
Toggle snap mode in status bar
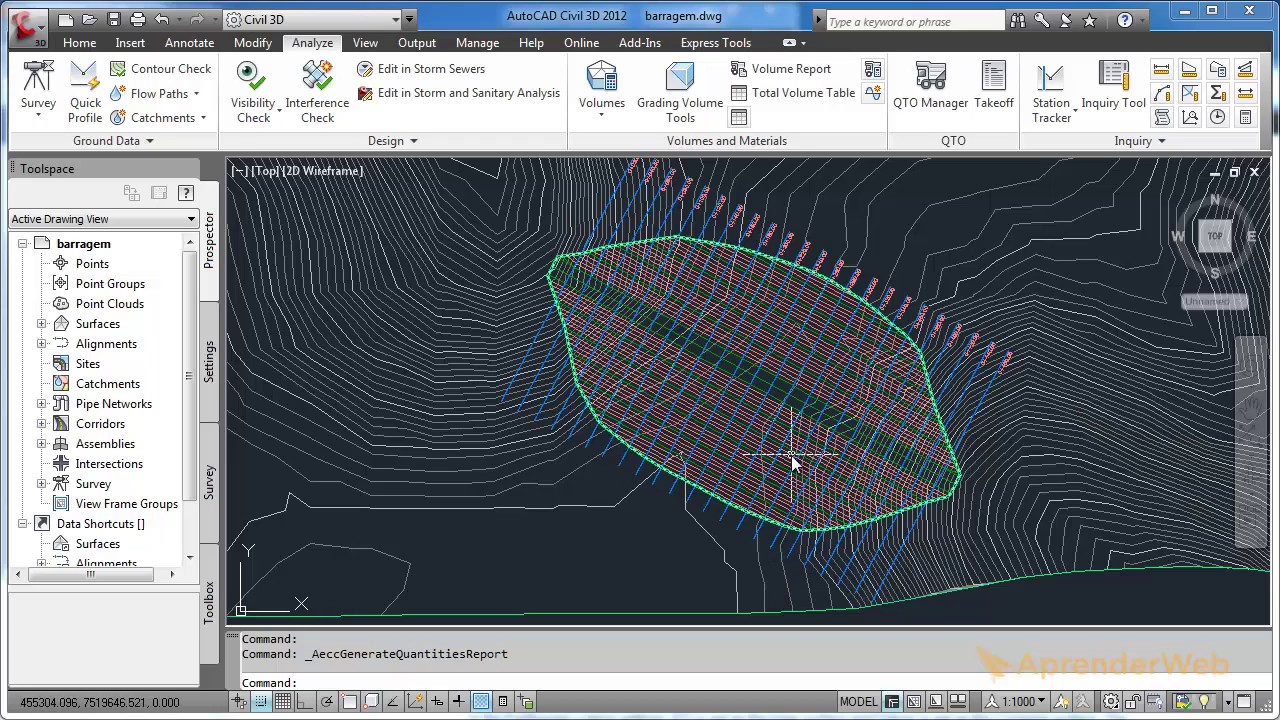(x=261, y=701)
